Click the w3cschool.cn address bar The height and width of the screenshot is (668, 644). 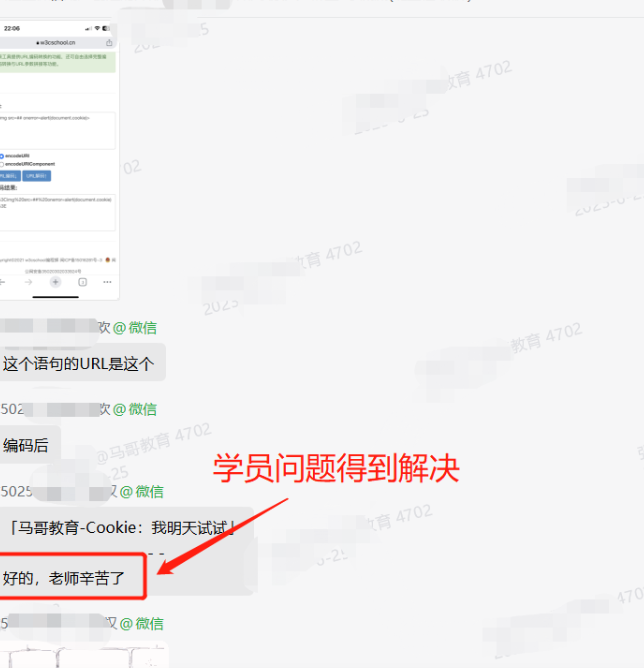click(x=55, y=43)
